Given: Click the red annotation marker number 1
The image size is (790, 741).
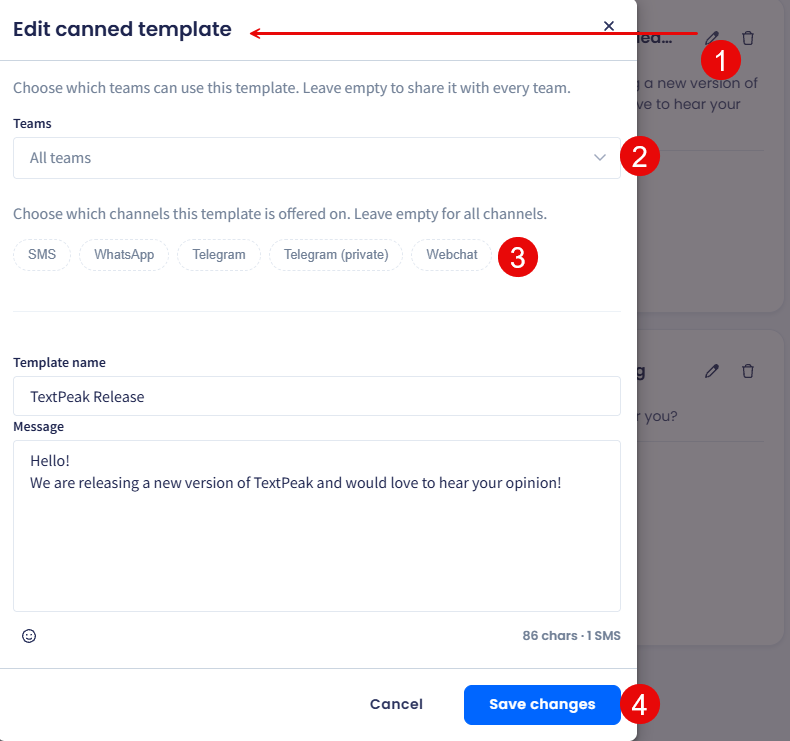Looking at the screenshot, I should click(720, 60).
